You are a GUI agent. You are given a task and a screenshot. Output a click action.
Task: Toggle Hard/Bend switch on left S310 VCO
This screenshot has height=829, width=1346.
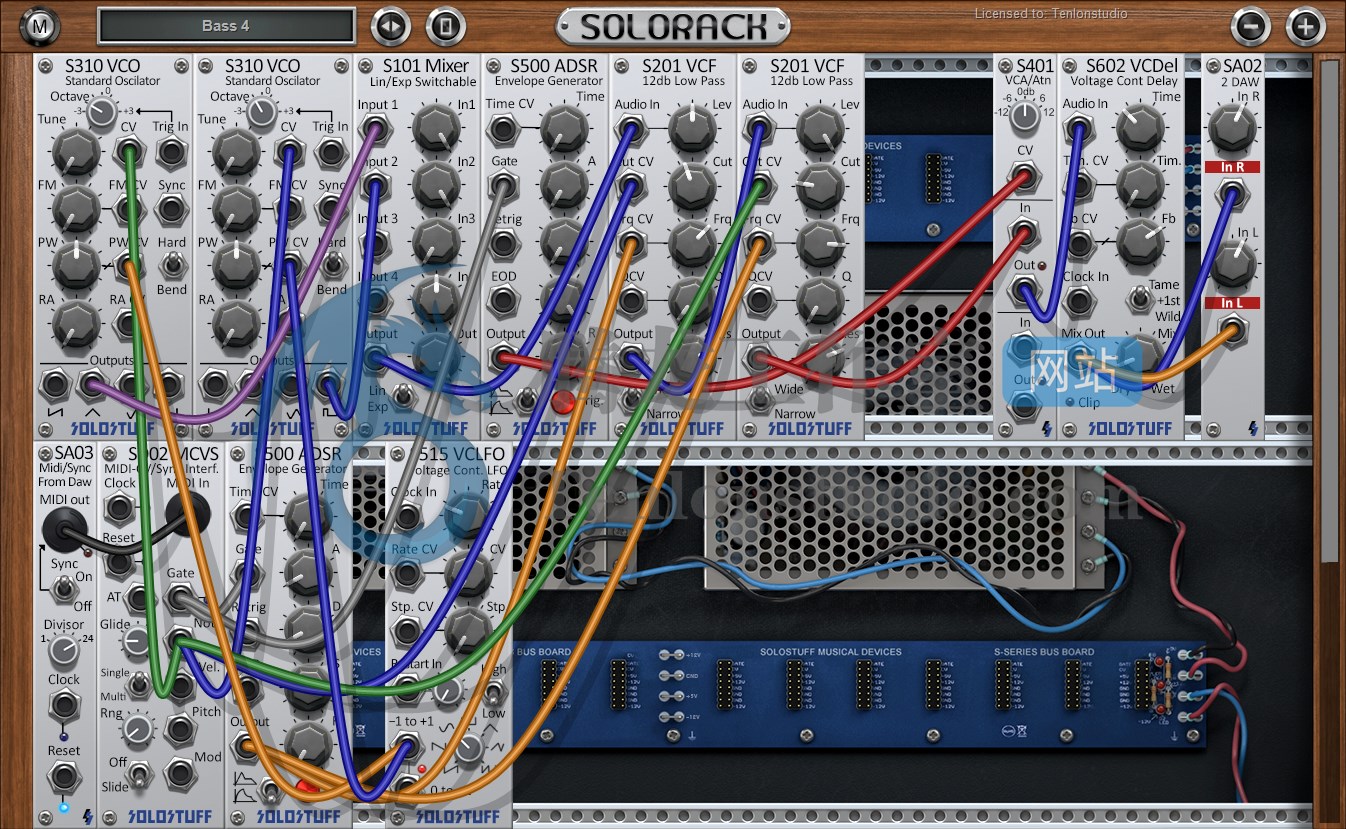tap(173, 266)
